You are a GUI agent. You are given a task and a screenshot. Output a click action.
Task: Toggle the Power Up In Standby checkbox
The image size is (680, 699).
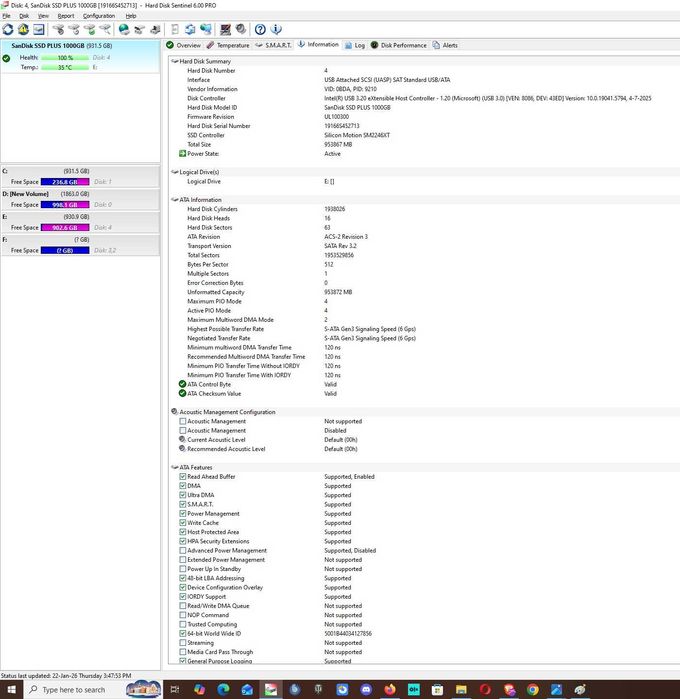[182, 569]
